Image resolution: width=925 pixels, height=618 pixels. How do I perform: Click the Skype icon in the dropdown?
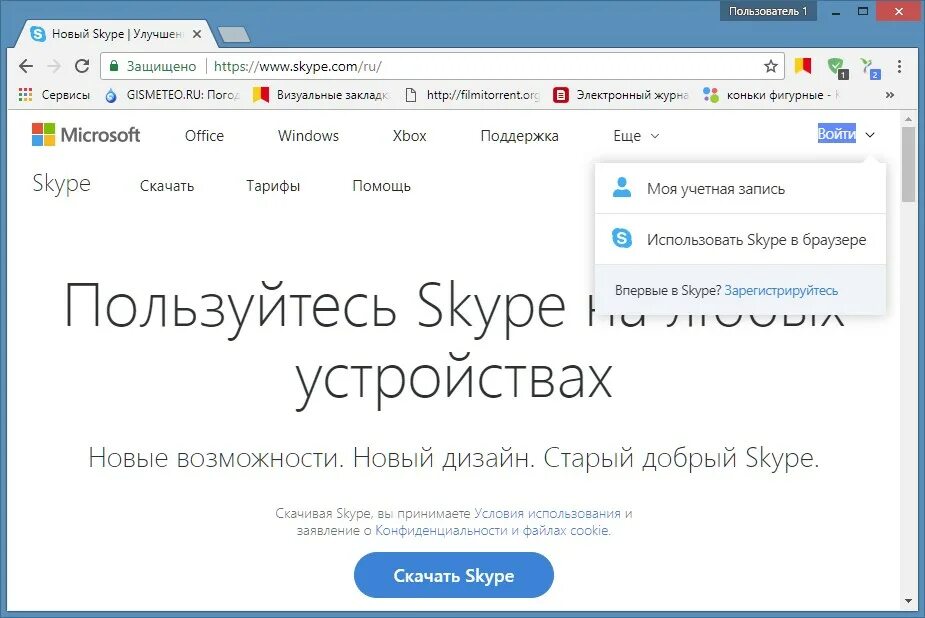tap(622, 238)
